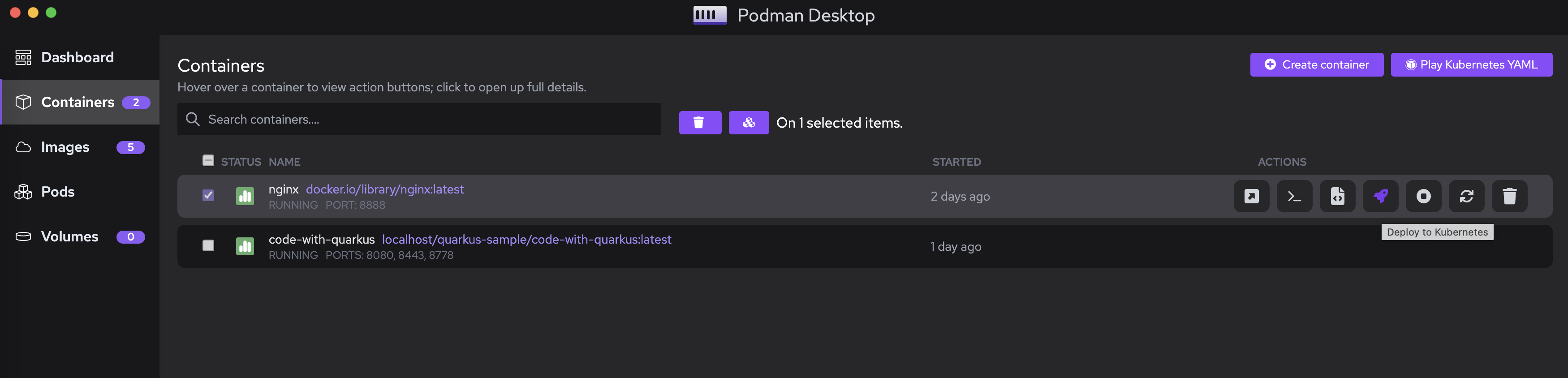The width and height of the screenshot is (1568, 378).
Task: Create pod from selected containers
Action: (x=748, y=122)
